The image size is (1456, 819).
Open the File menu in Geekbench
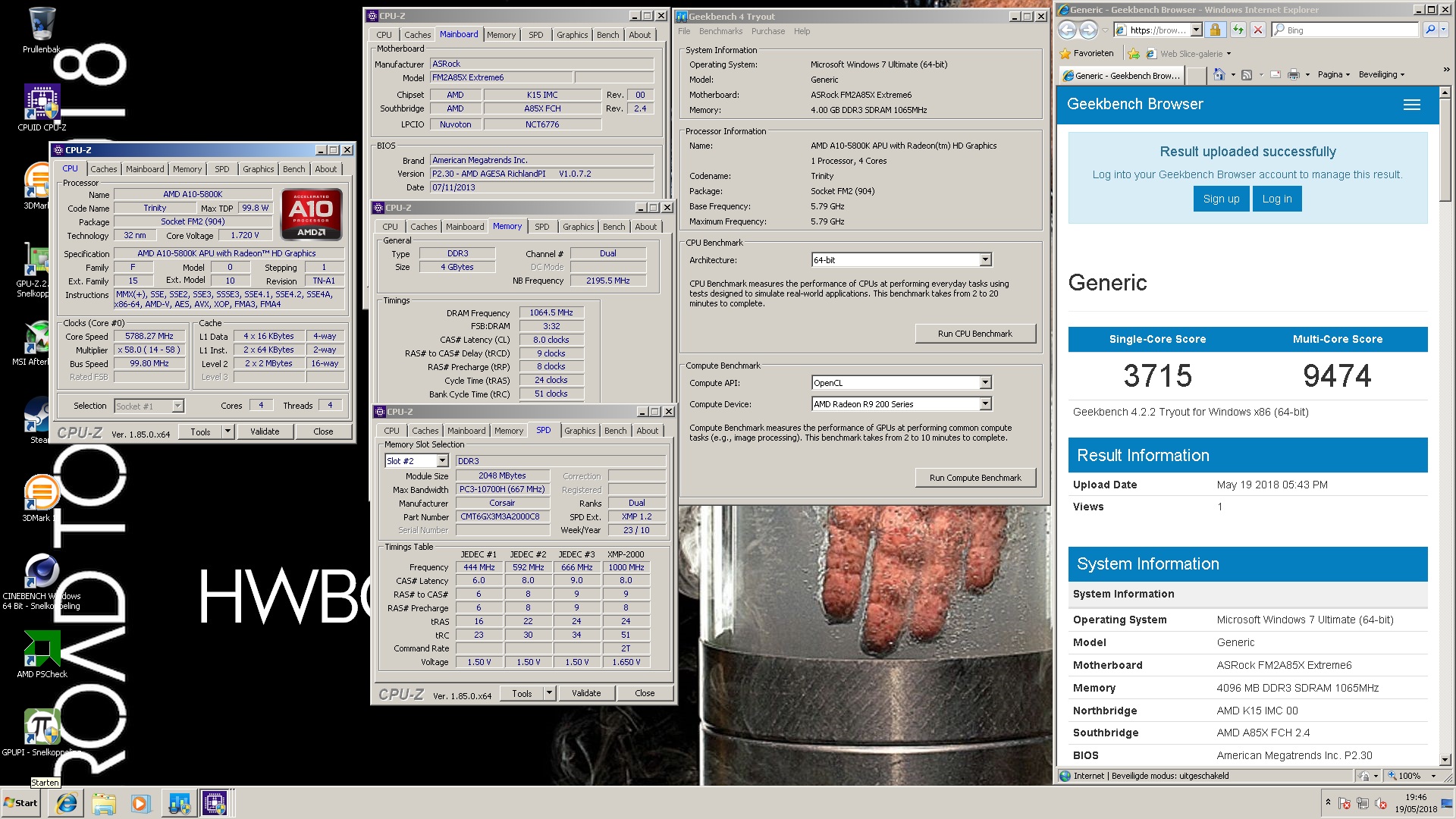(x=683, y=31)
